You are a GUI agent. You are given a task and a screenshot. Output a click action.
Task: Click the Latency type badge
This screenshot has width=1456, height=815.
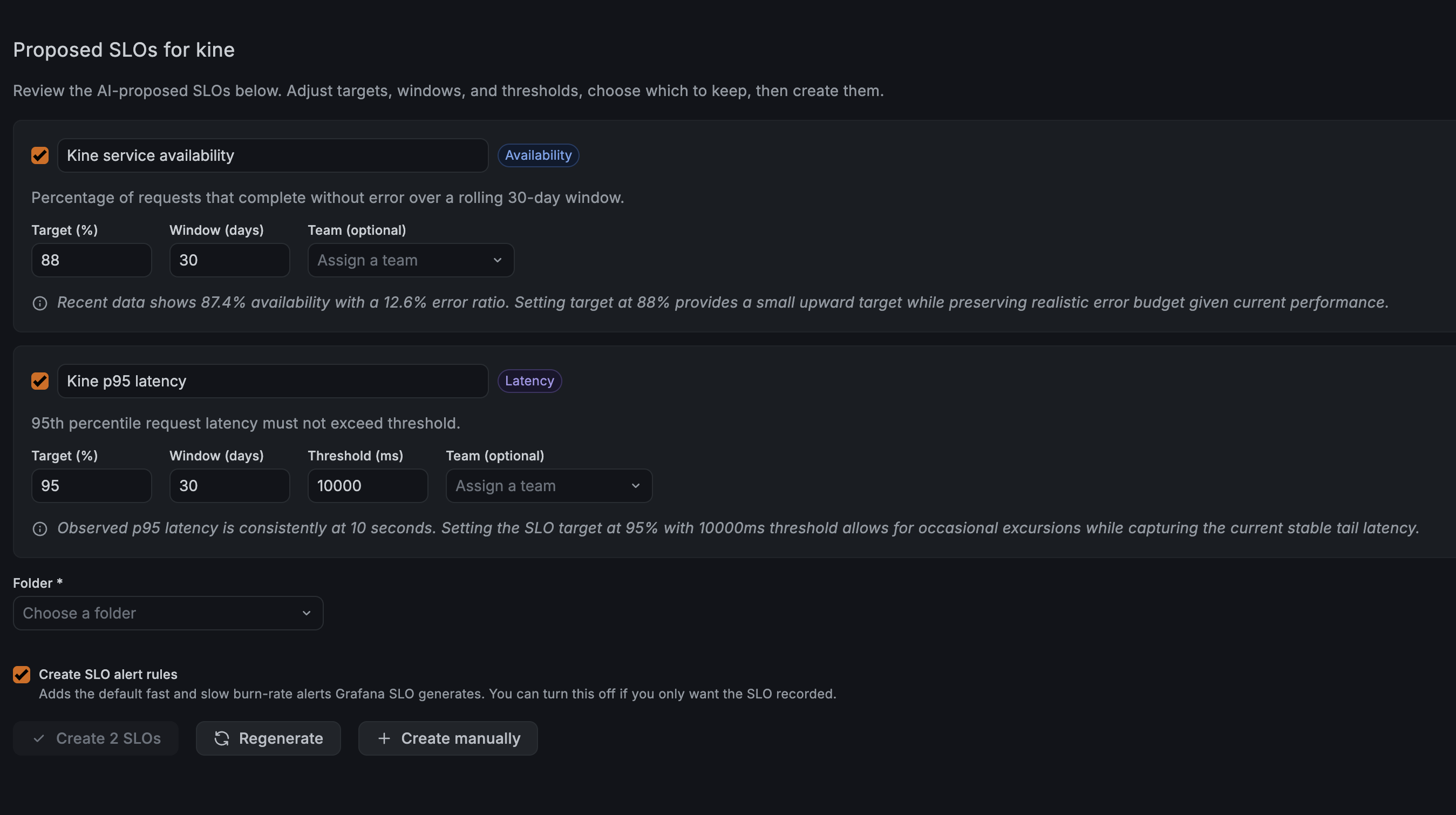pyautogui.click(x=529, y=381)
